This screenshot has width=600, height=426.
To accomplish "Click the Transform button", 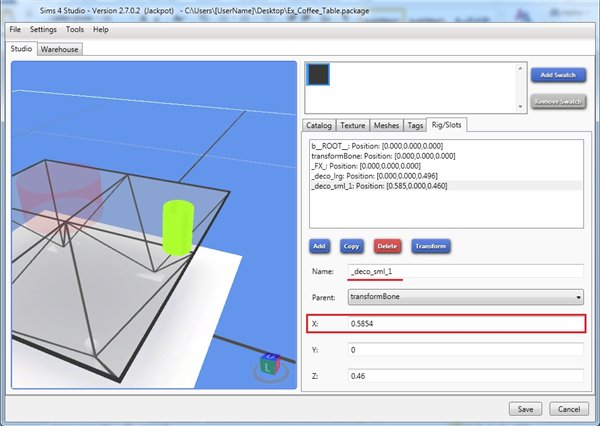I will click(x=429, y=245).
